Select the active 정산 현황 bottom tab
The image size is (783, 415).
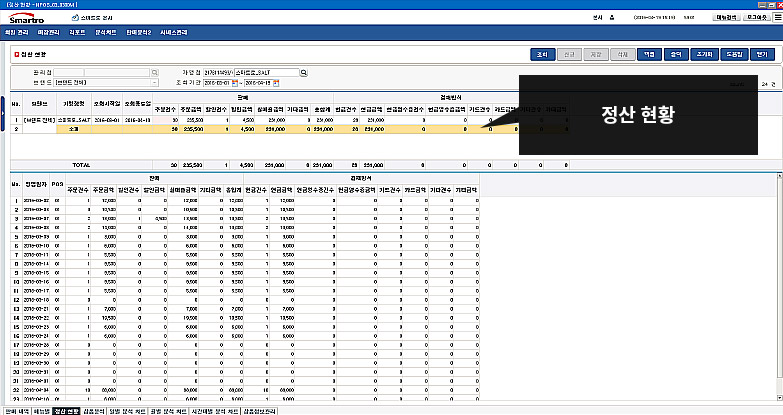66,411
